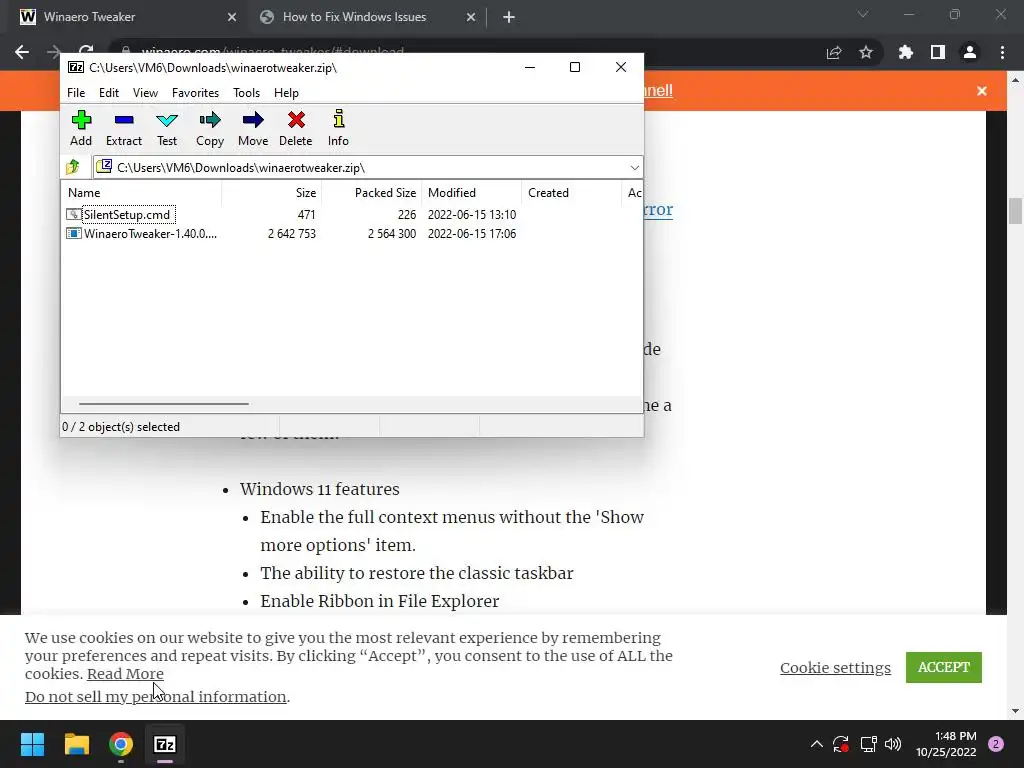Open the Read More cookie link

[125, 673]
